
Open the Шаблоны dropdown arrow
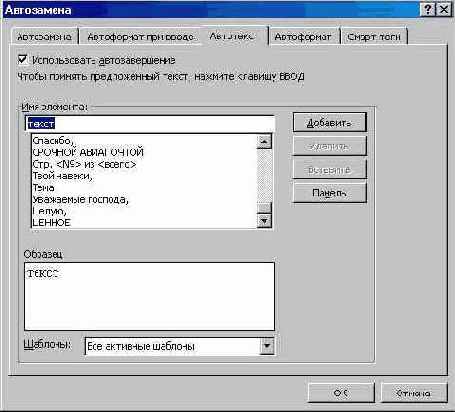[x=267, y=346]
